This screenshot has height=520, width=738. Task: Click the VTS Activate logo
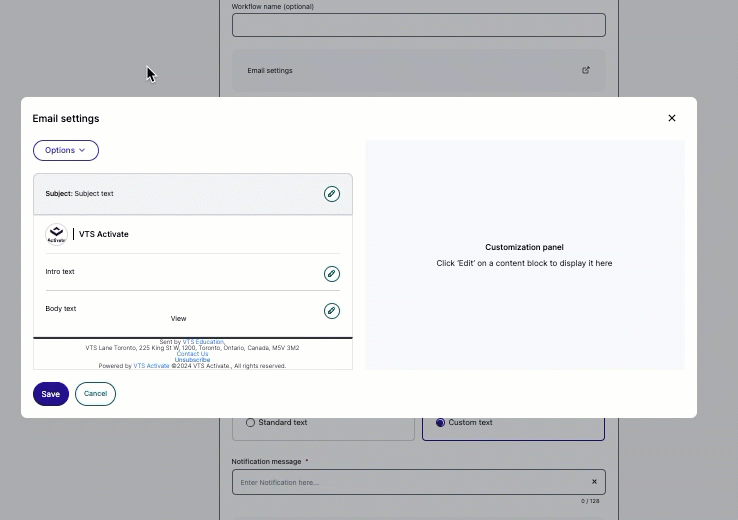click(56, 234)
